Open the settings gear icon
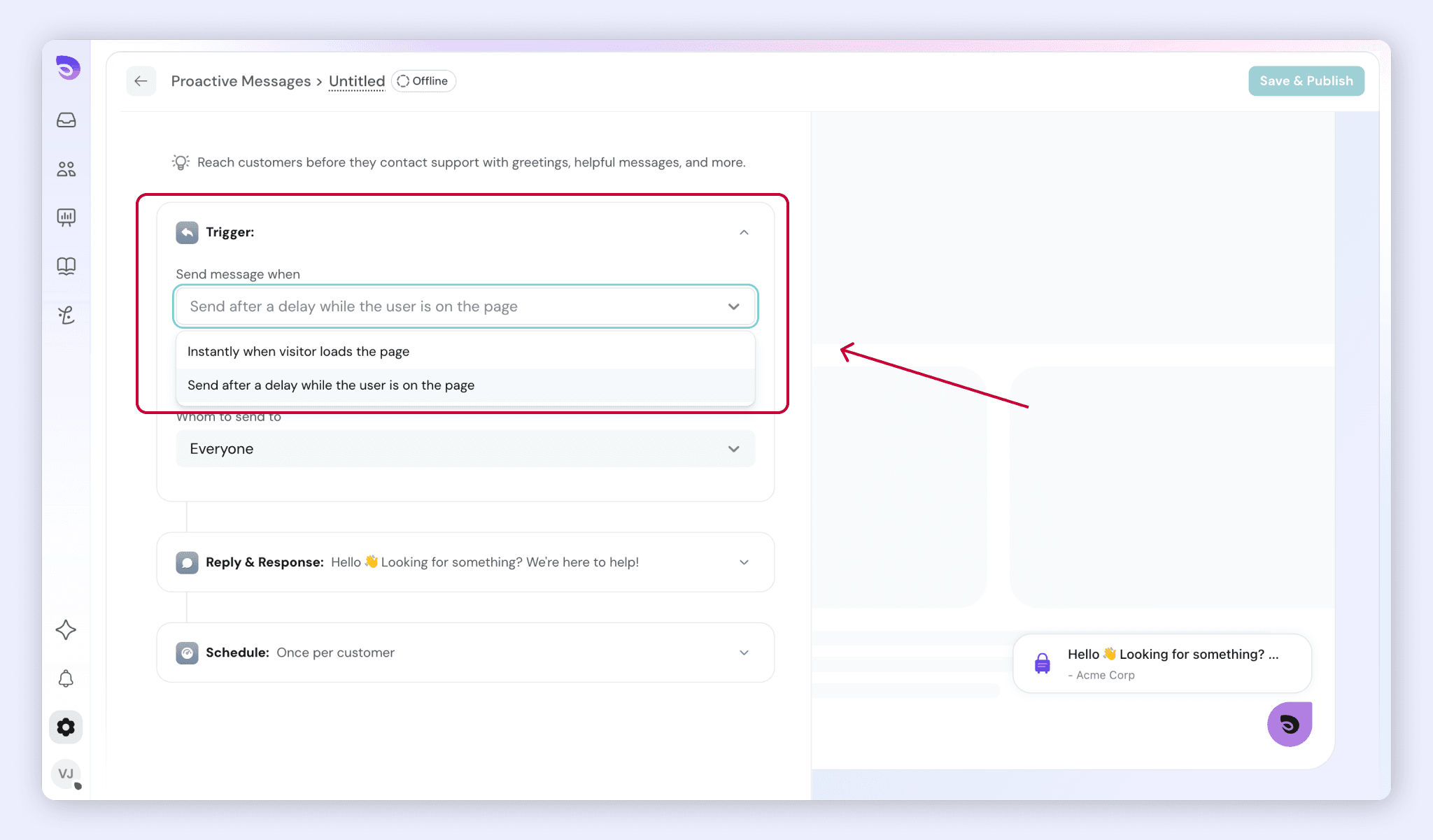Viewport: 1433px width, 840px height. 66,727
